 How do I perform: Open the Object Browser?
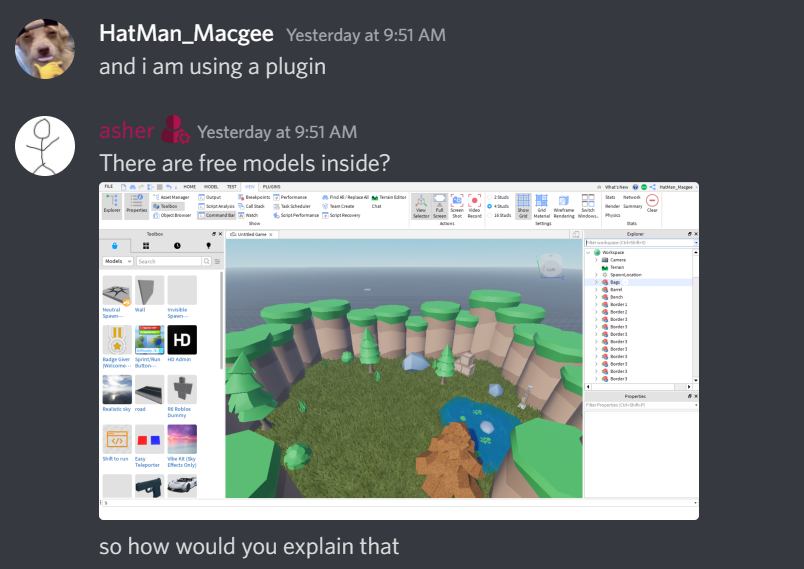pyautogui.click(x=172, y=215)
